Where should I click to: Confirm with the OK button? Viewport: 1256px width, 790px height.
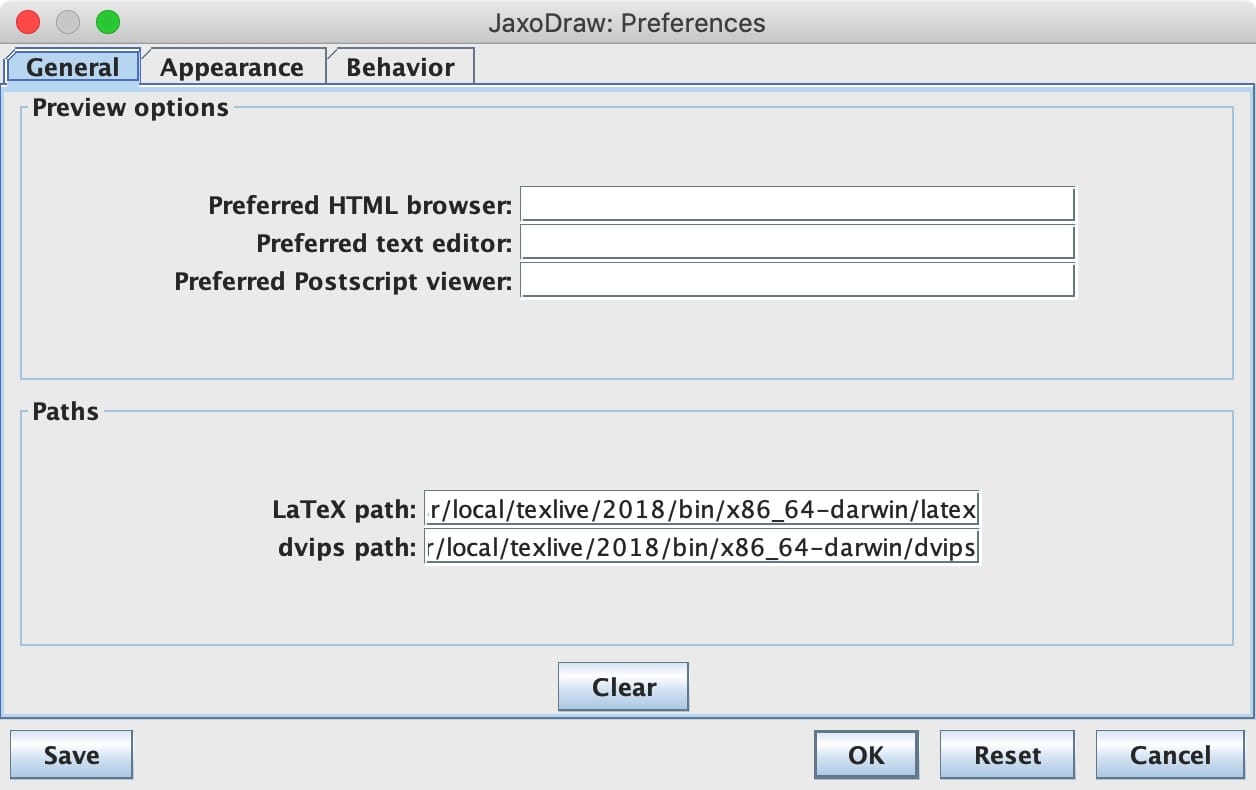click(866, 755)
